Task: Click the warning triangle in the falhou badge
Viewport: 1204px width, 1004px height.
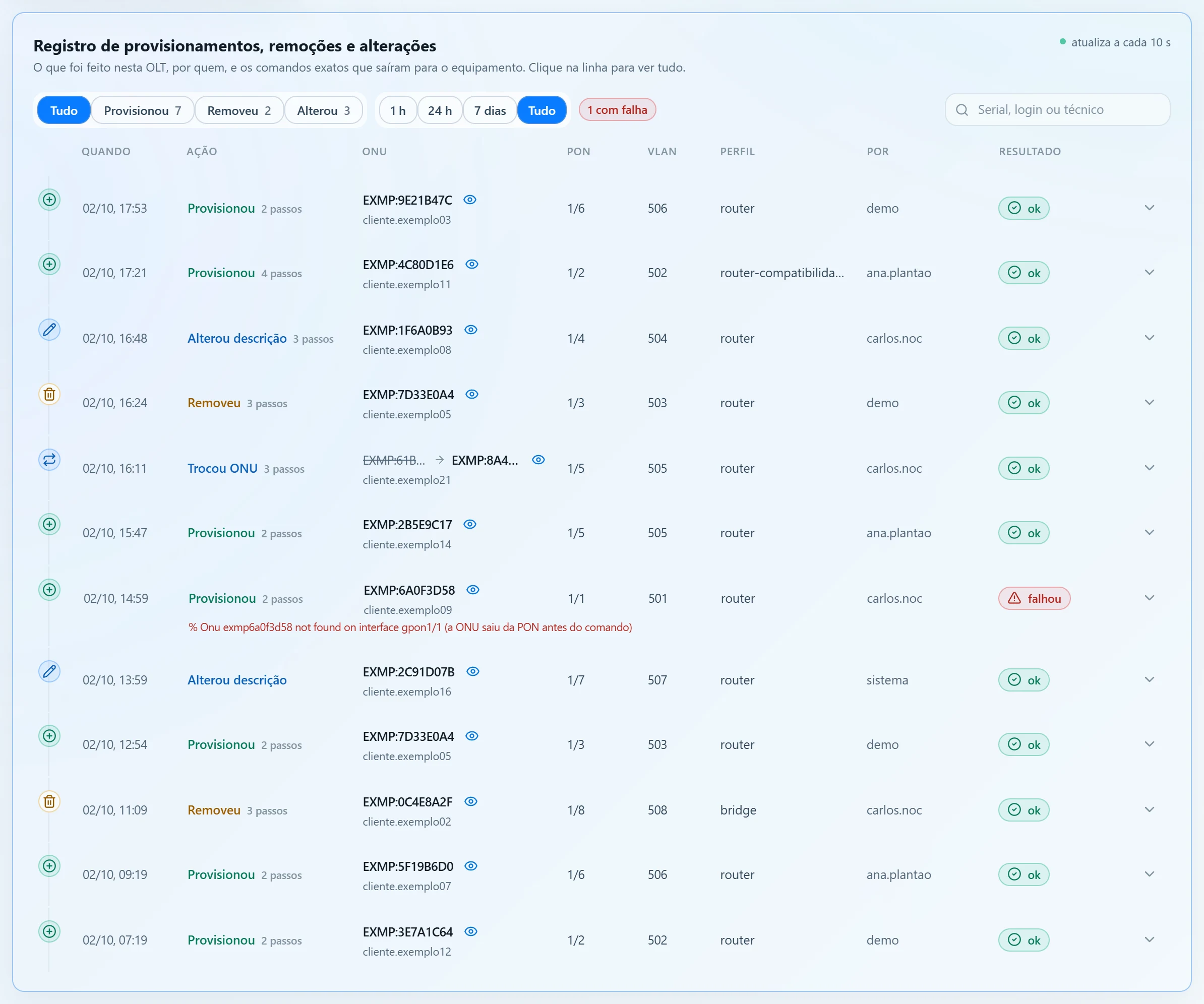Action: (1014, 598)
